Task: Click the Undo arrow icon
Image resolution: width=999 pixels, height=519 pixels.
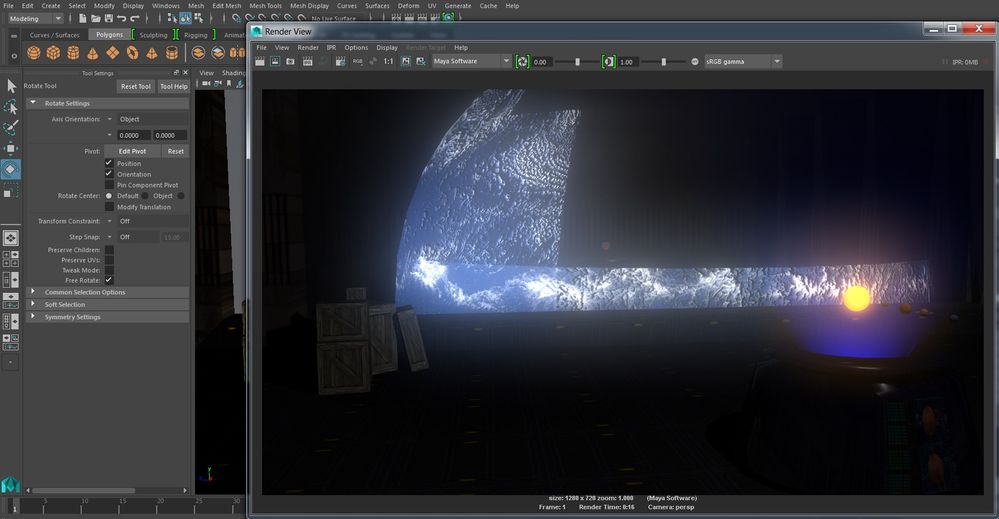Action: pos(121,18)
